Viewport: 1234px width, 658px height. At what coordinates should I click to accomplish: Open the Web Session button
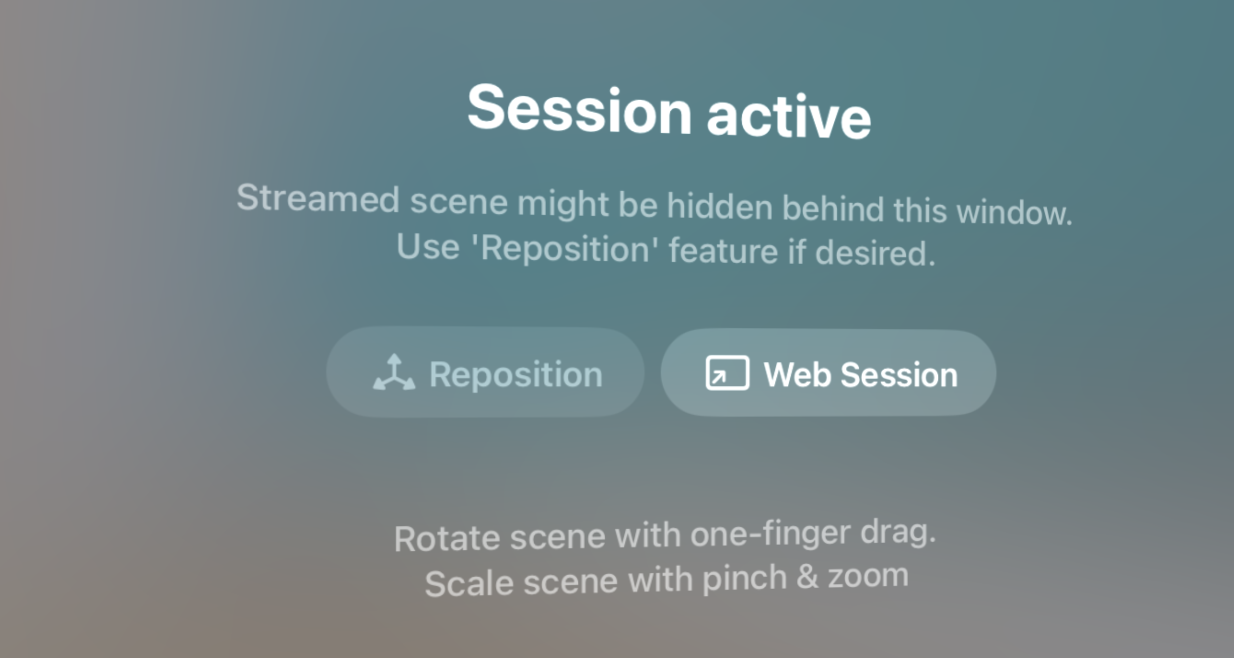tap(828, 373)
